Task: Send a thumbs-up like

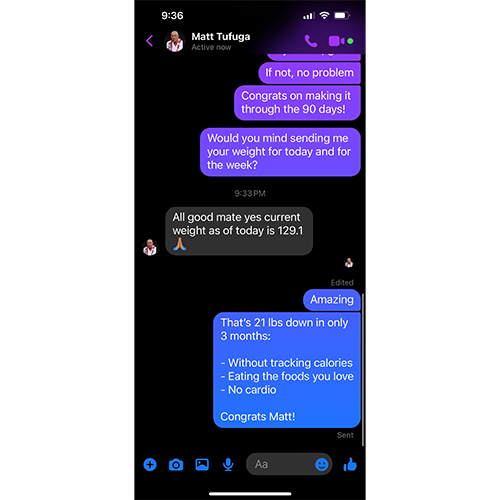Action: pos(350,464)
